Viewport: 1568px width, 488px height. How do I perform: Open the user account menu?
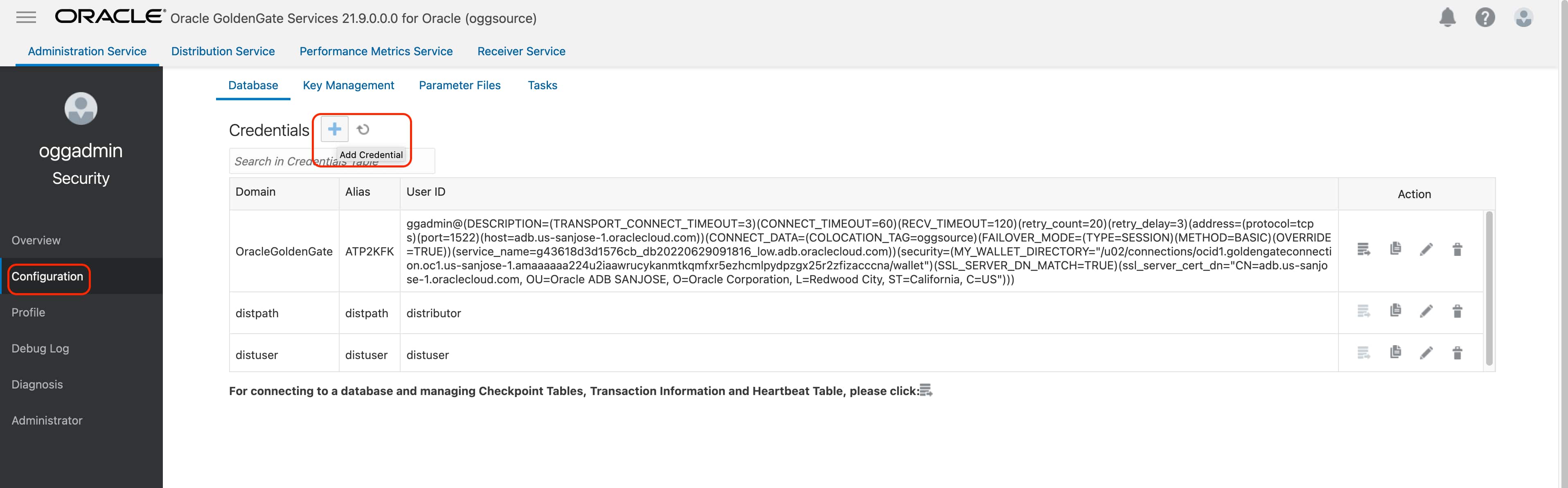[x=1523, y=18]
